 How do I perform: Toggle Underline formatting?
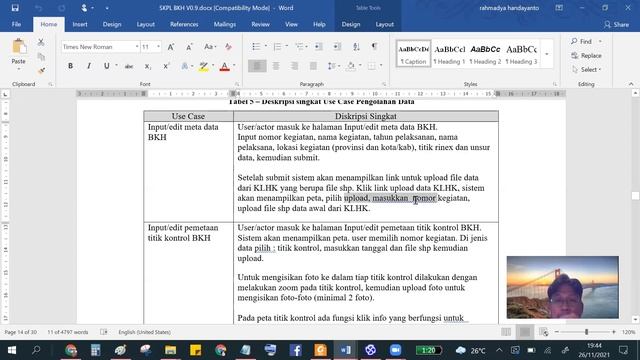107,66
